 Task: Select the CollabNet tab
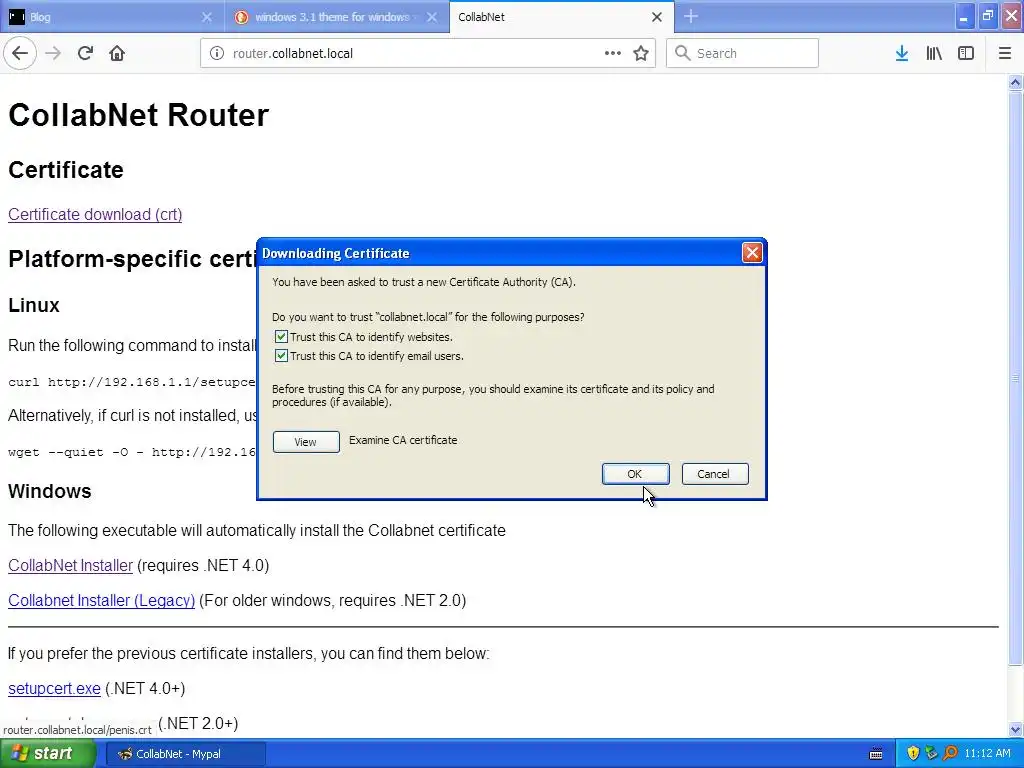(562, 17)
